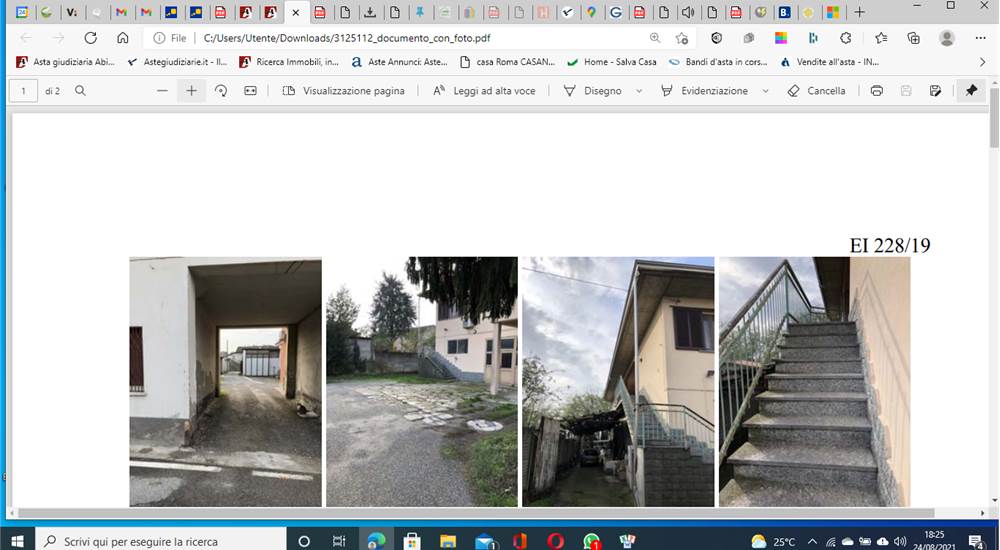Open address bar zoom indicator
Viewport: 1000px width, 550px height.
tap(655, 38)
